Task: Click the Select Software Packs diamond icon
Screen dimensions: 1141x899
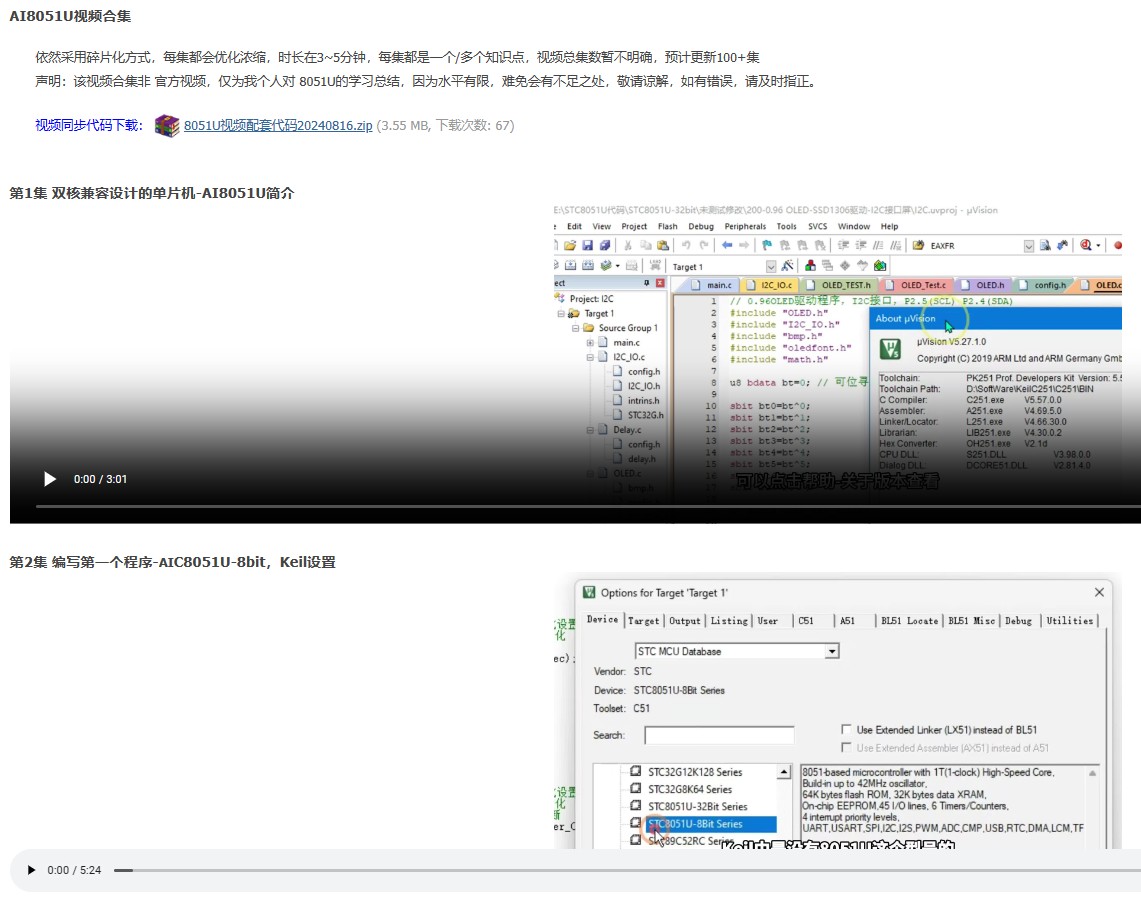Action: click(845, 266)
